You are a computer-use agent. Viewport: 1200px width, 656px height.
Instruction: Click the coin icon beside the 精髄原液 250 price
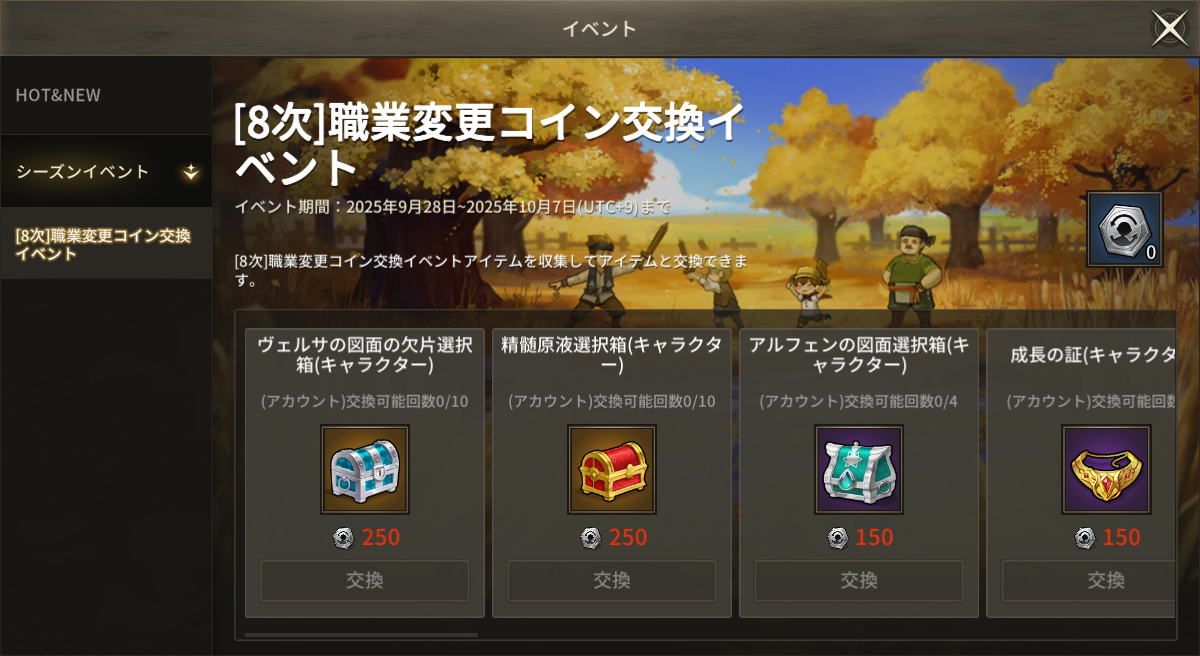[x=591, y=538]
